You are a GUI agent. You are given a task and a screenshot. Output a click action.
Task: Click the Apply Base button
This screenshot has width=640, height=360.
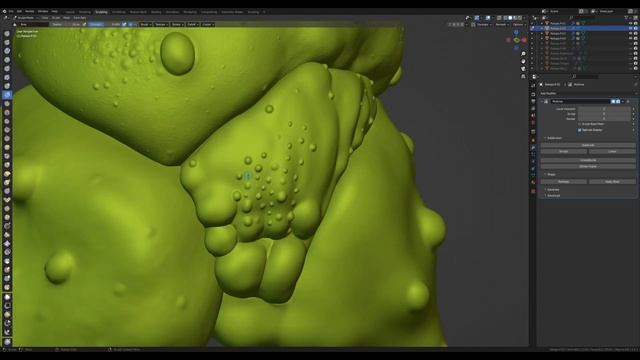612,182
